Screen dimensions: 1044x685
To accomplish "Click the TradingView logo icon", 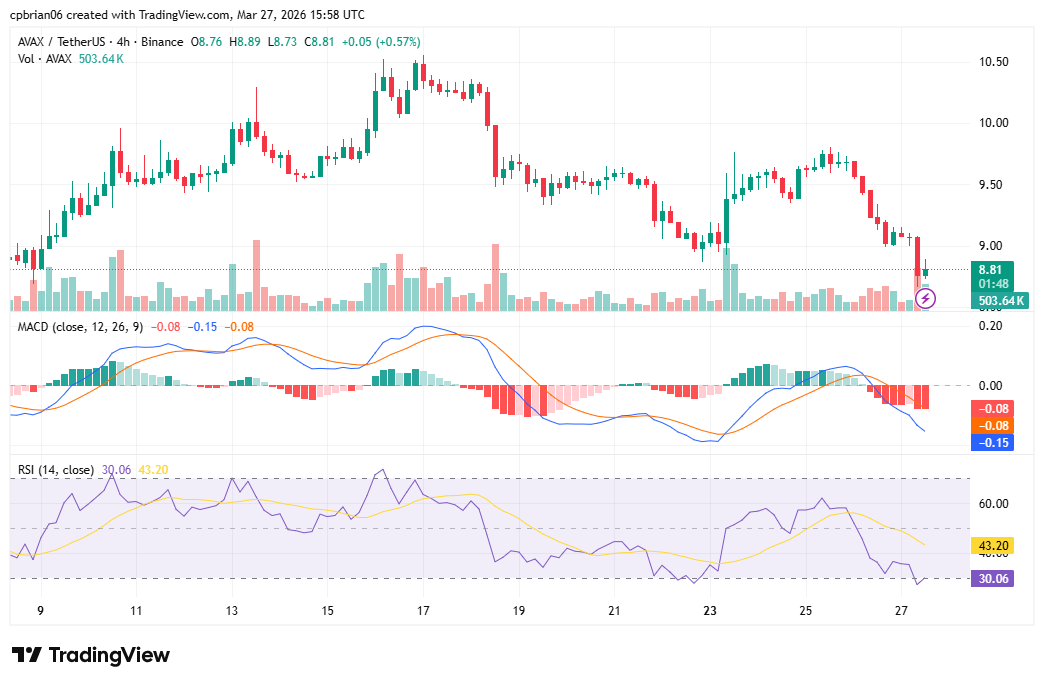I will (x=26, y=655).
